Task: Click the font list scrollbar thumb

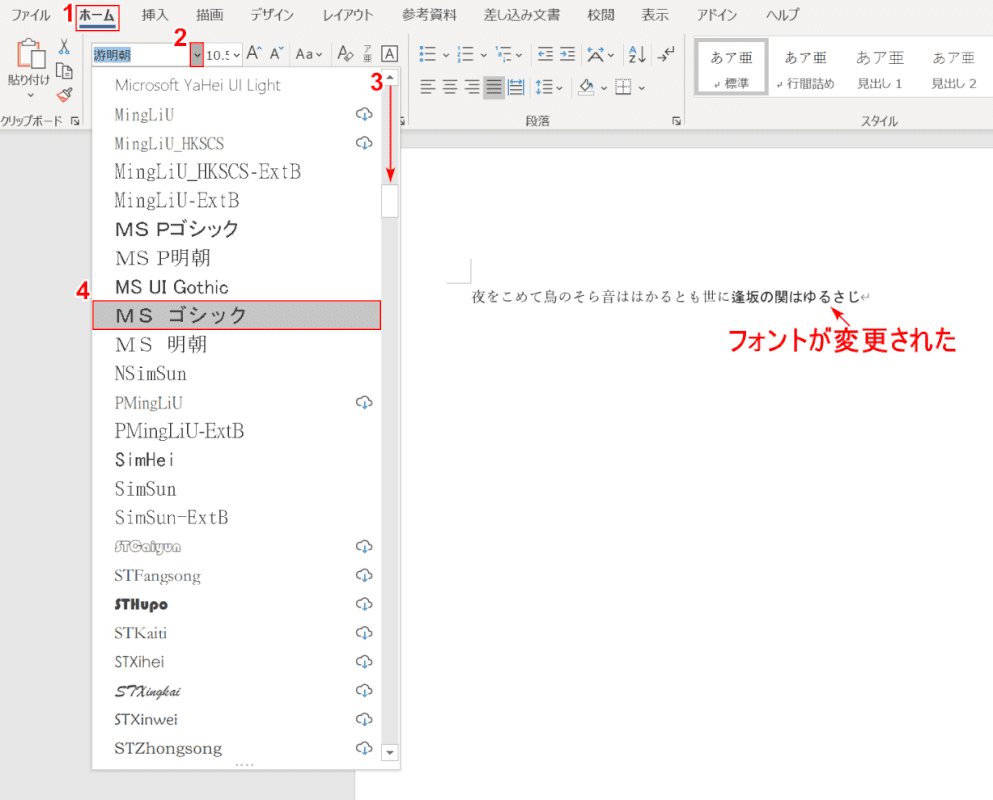Action: tap(390, 201)
